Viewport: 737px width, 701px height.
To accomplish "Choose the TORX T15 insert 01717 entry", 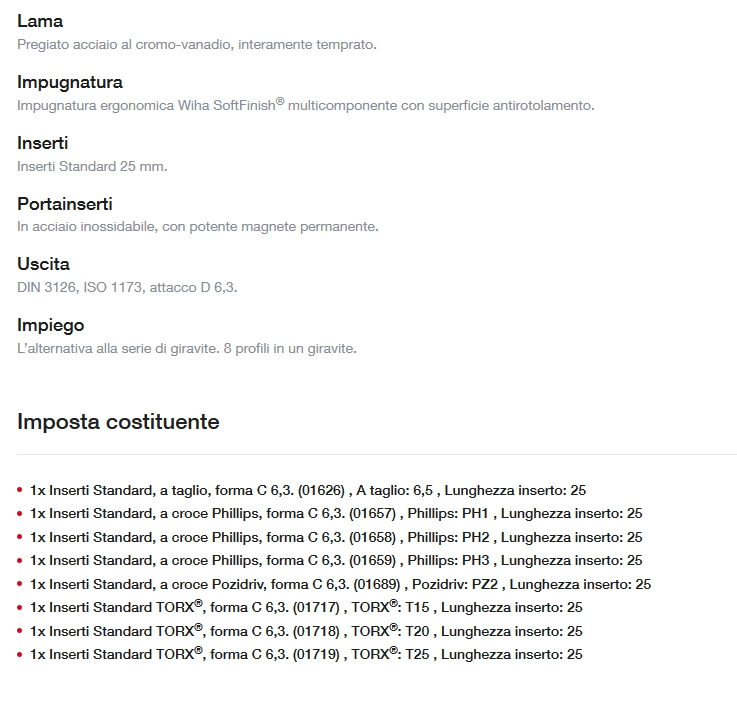I will pyautogui.click(x=305, y=607).
